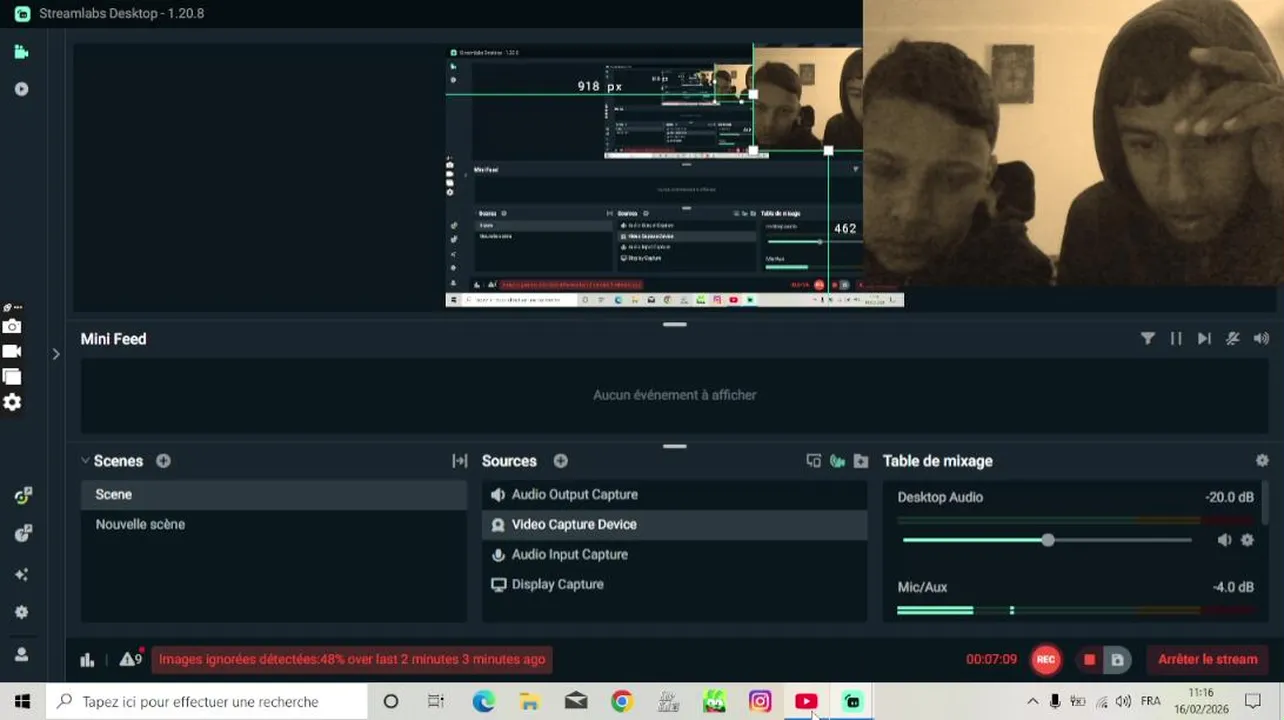Save replay with the disk icon
The height and width of the screenshot is (720, 1284).
[x=1117, y=660]
